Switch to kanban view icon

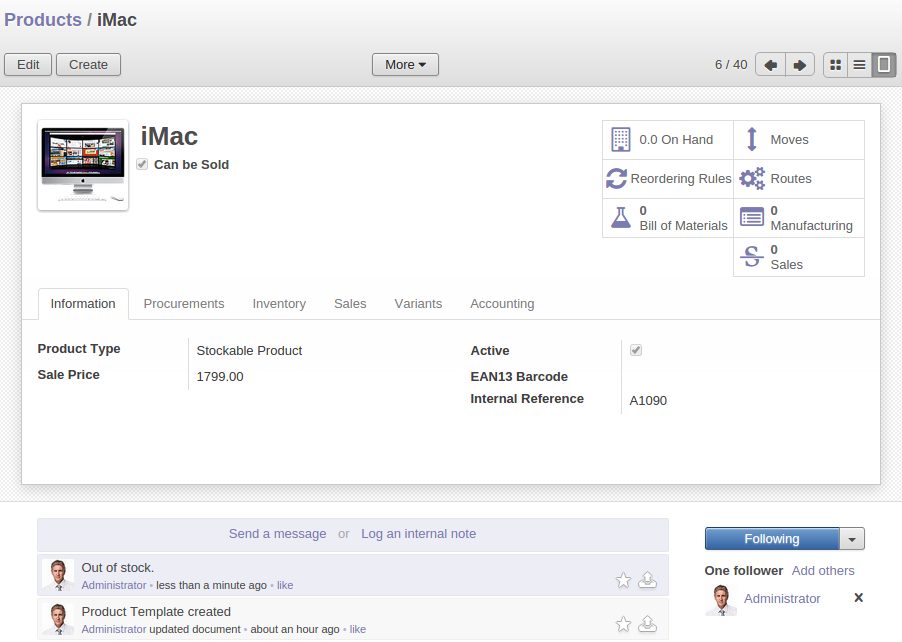[x=835, y=64]
